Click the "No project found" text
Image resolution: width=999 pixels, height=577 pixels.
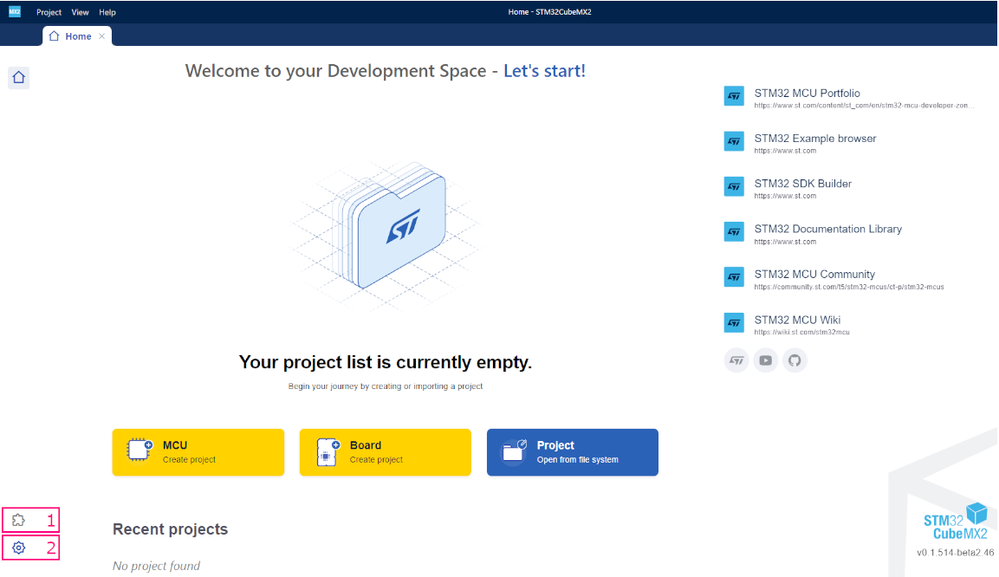[x=156, y=566]
